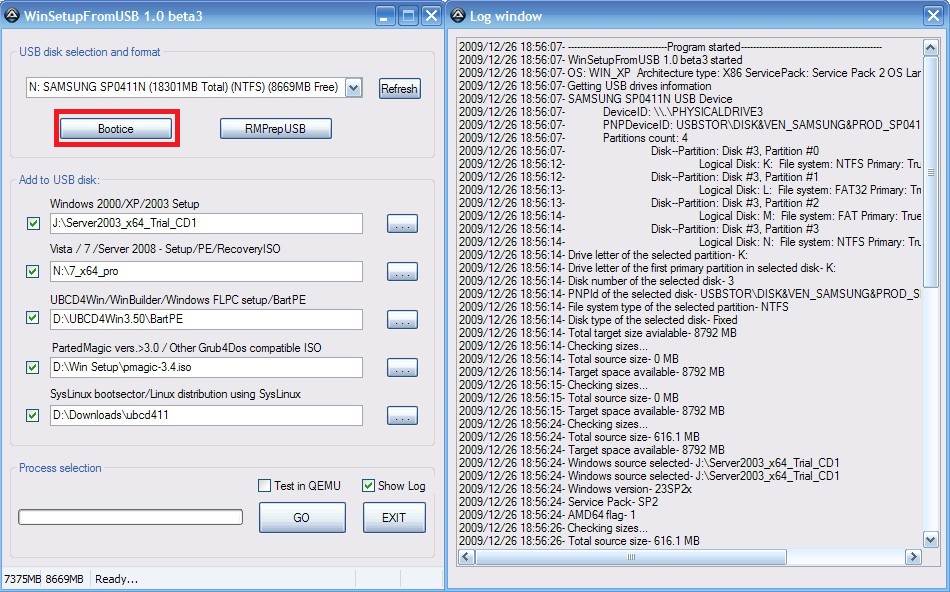
Task: Disable the UBCD4Win/WinBuilder BartPE checkbox
Action: (34, 319)
